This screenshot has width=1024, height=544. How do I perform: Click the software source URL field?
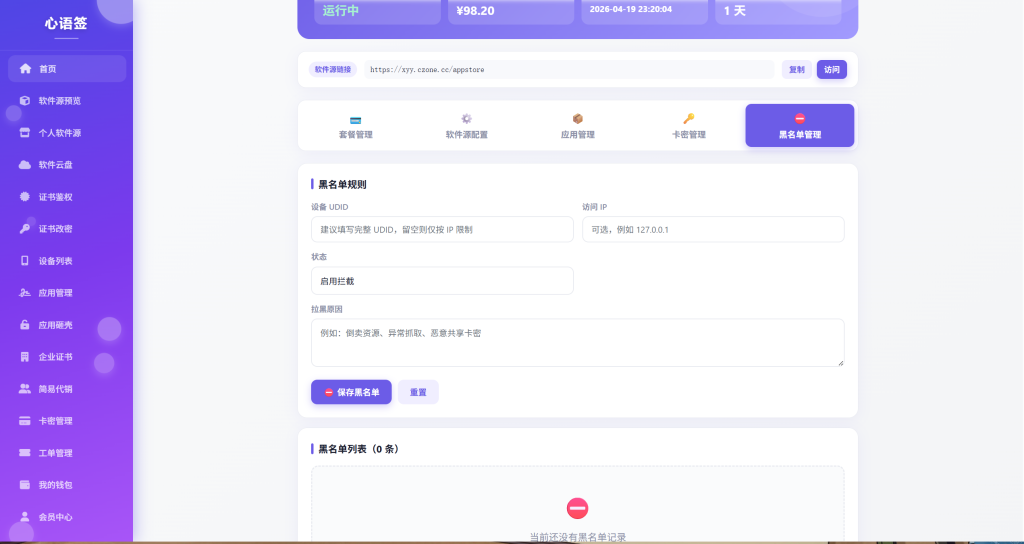tap(569, 69)
